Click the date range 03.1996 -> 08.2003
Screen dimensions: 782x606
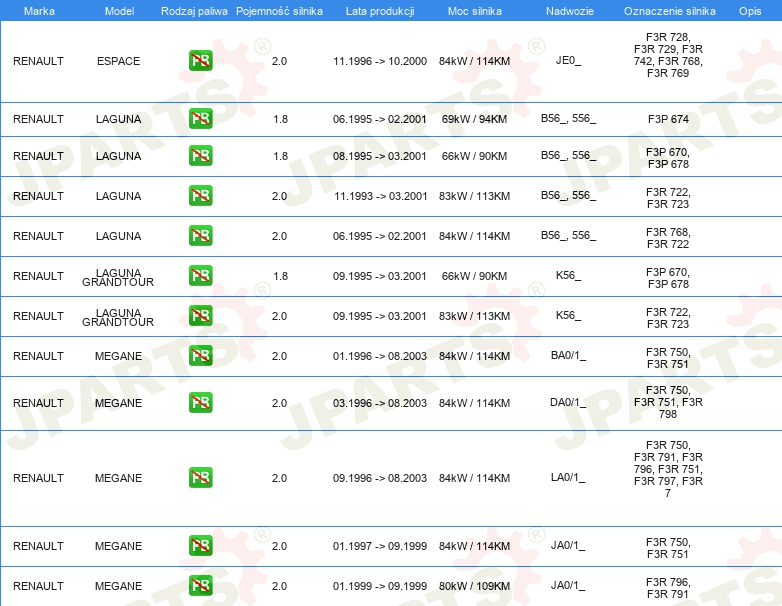tap(380, 403)
